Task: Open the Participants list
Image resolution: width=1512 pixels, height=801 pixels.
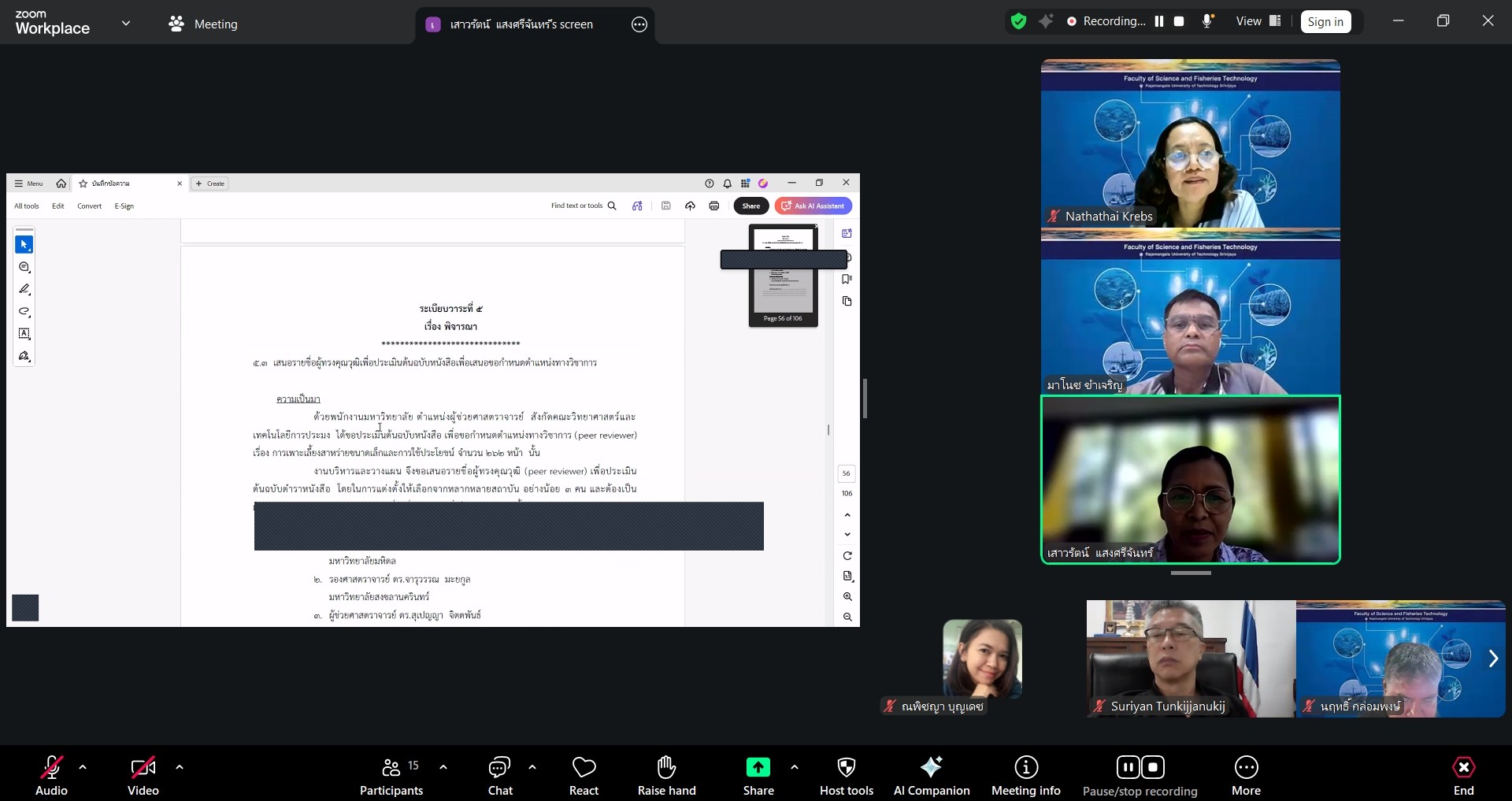Action: tap(391, 776)
